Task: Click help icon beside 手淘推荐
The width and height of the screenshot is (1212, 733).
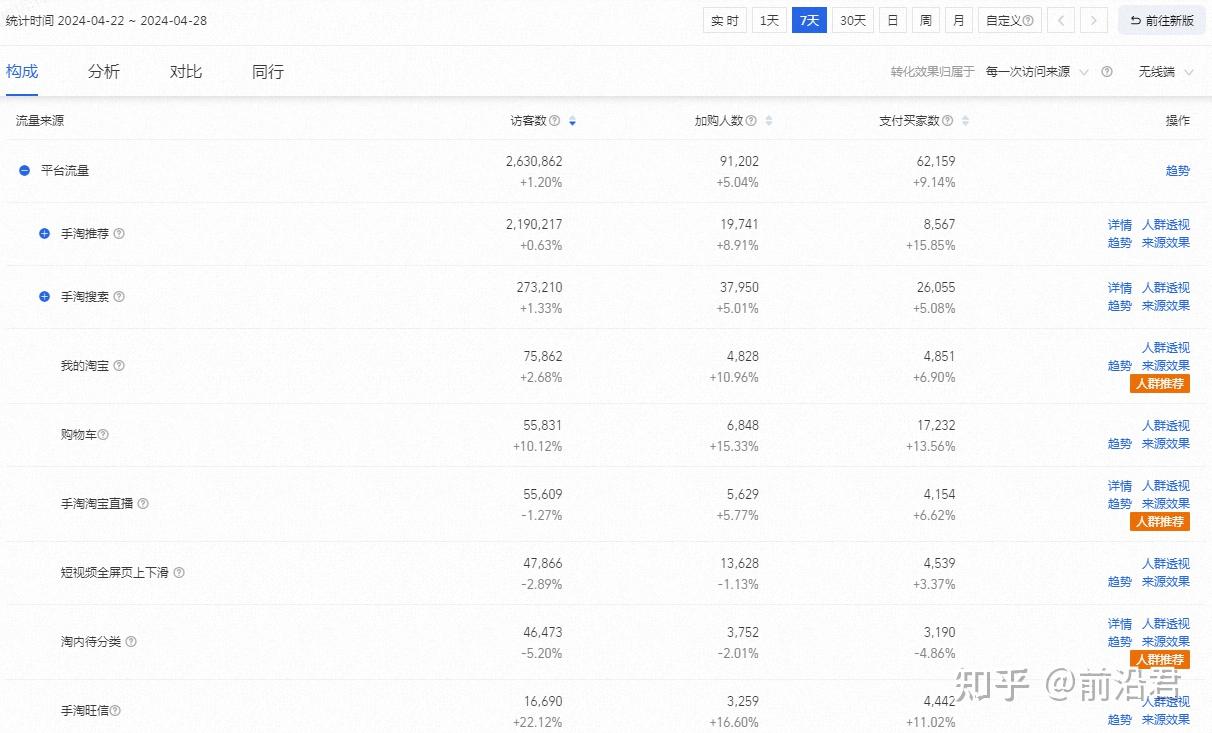Action: coord(119,234)
